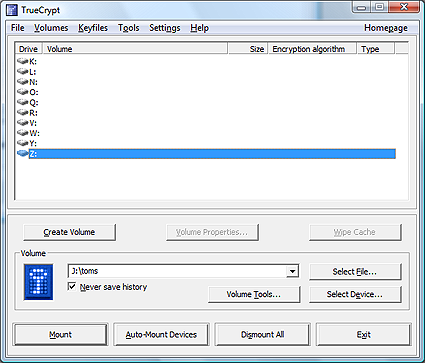
Task: Open the Volumes menu
Action: point(51,28)
